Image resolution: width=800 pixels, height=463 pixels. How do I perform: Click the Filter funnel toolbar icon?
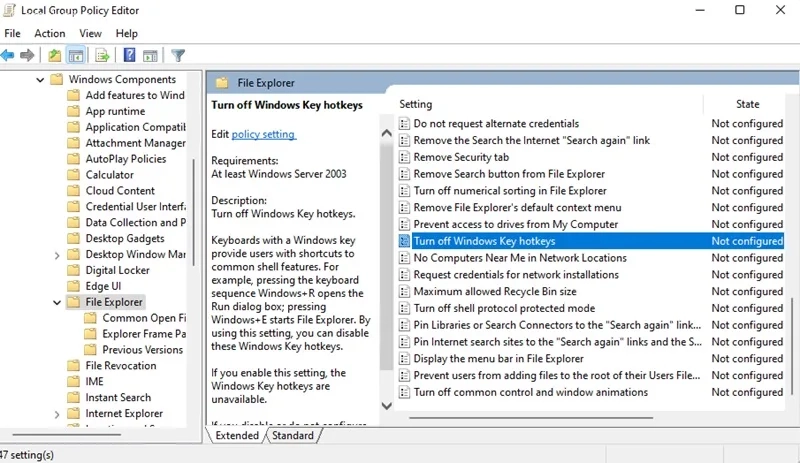pyautogui.click(x=178, y=55)
